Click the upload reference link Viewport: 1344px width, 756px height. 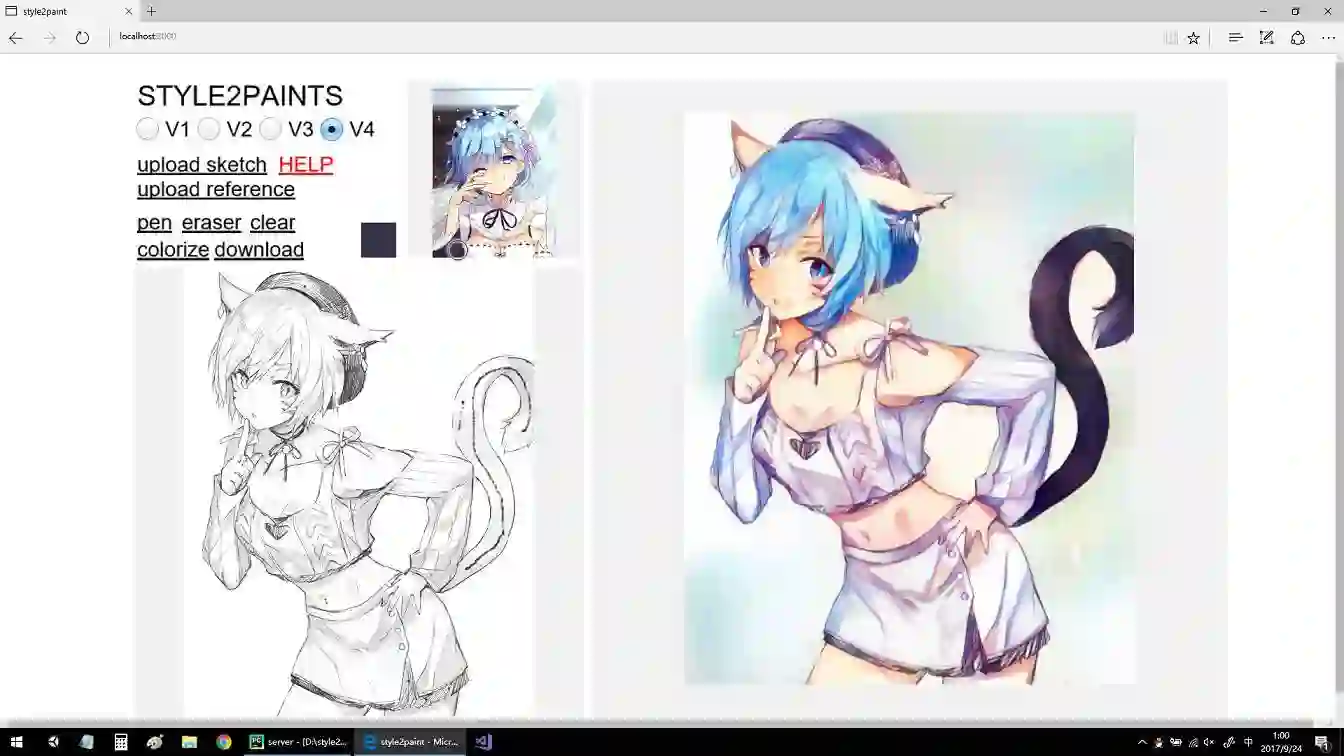pyautogui.click(x=216, y=190)
